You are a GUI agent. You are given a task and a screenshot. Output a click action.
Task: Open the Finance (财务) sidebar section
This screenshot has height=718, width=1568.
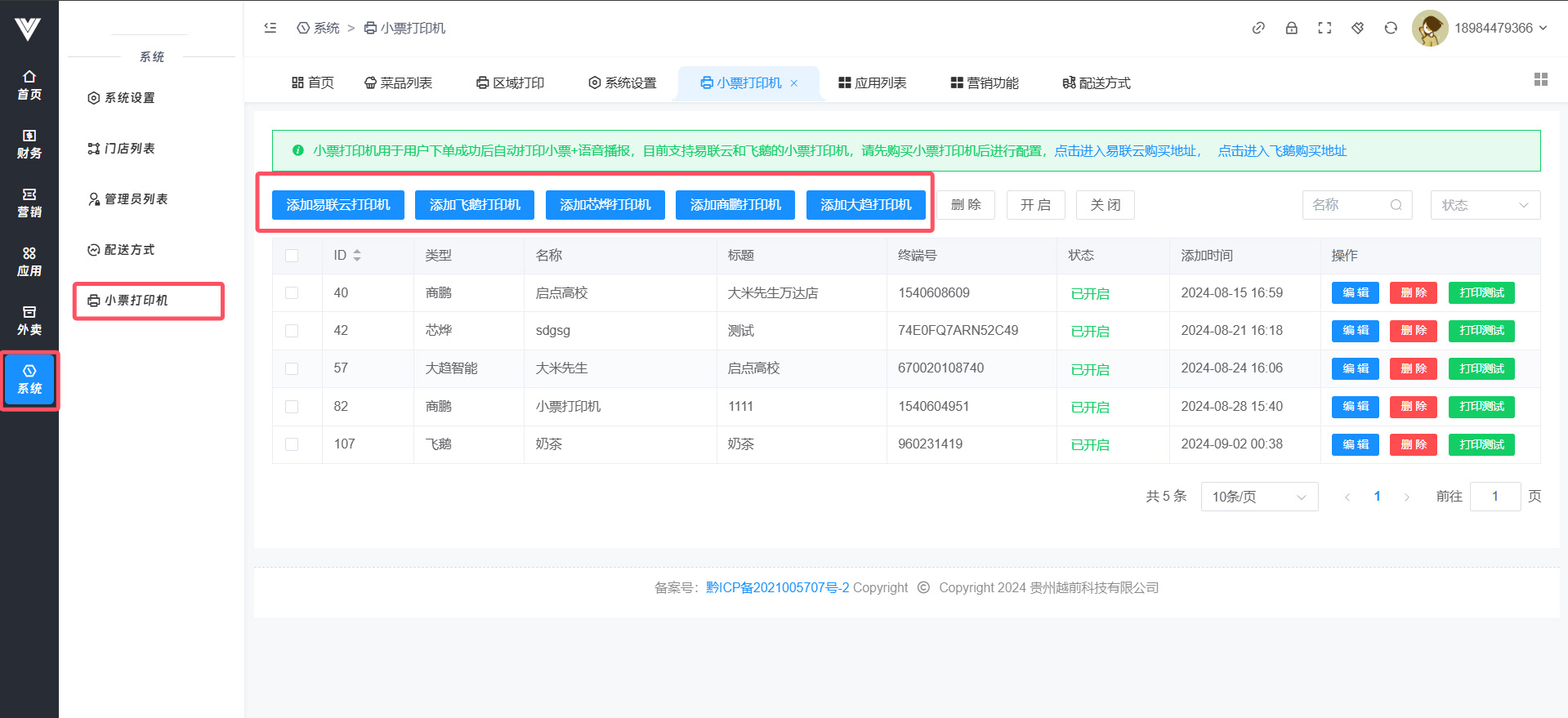(x=29, y=144)
